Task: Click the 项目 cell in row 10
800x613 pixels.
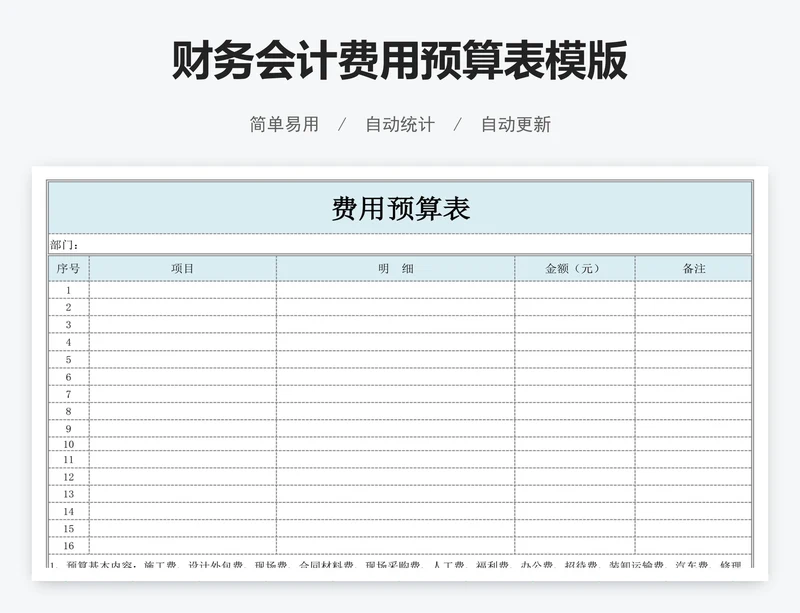Action: coord(183,444)
